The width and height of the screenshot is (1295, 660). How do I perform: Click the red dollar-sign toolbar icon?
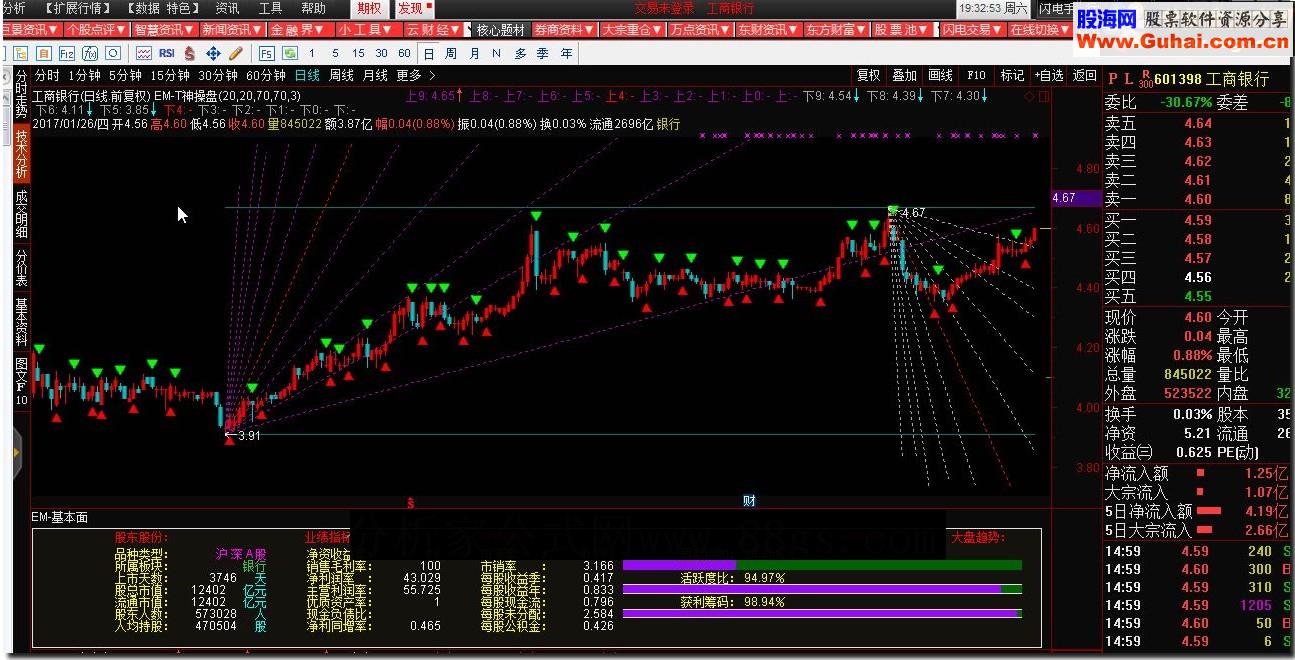[x=189, y=53]
